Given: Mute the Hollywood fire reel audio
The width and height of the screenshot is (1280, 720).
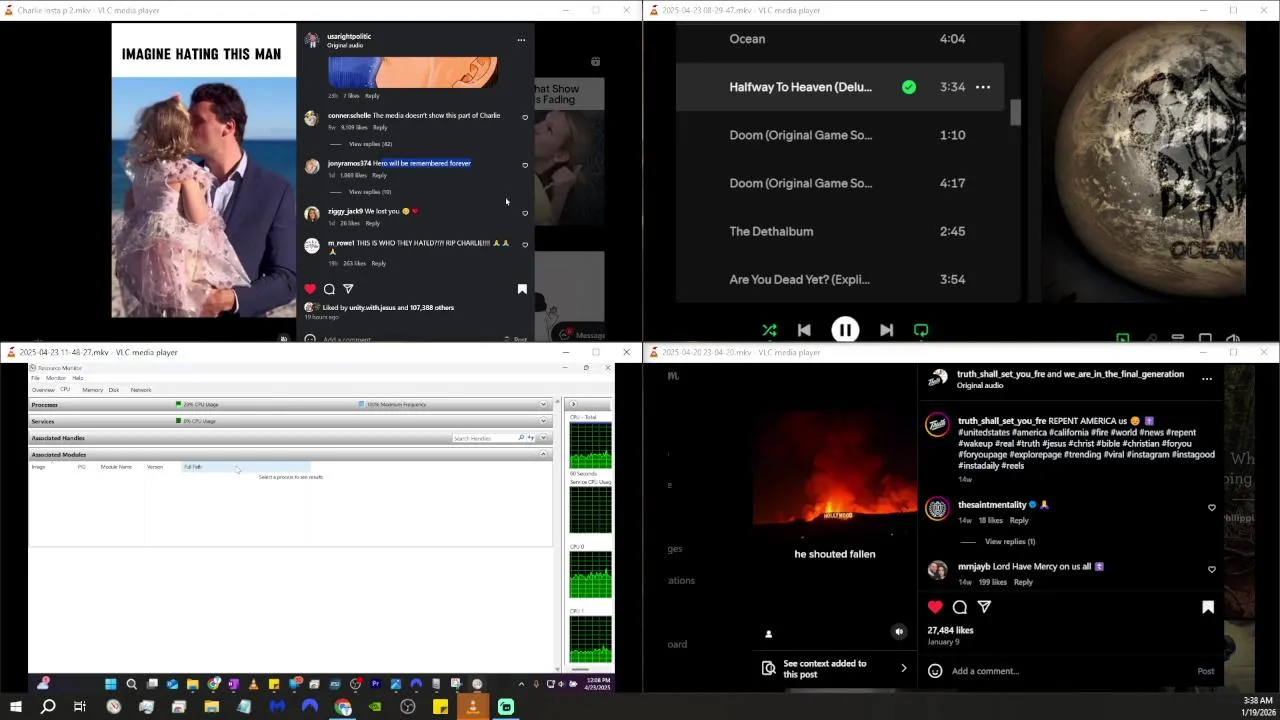Looking at the screenshot, I should click(899, 632).
